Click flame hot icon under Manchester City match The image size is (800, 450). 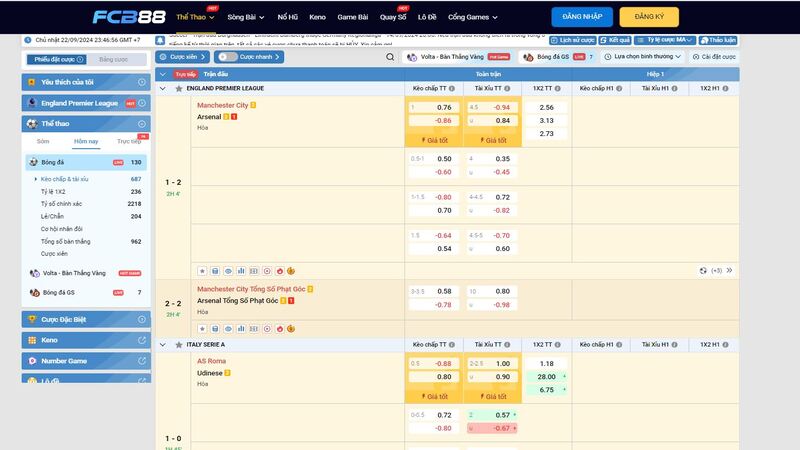pos(280,271)
